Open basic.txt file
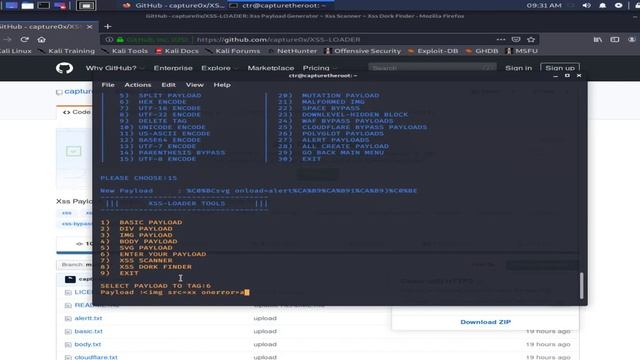 pyautogui.click(x=89, y=331)
